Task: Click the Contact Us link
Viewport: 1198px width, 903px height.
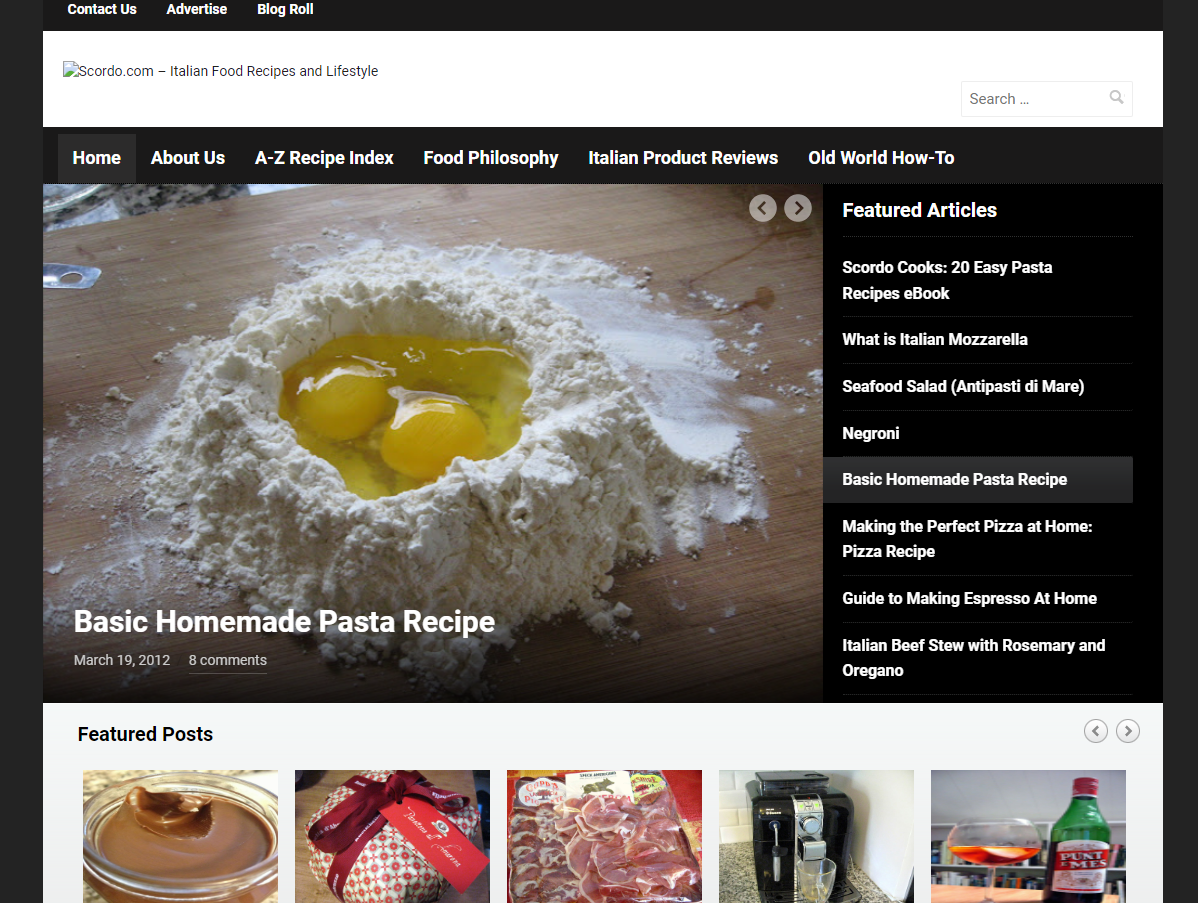Action: [x=102, y=9]
